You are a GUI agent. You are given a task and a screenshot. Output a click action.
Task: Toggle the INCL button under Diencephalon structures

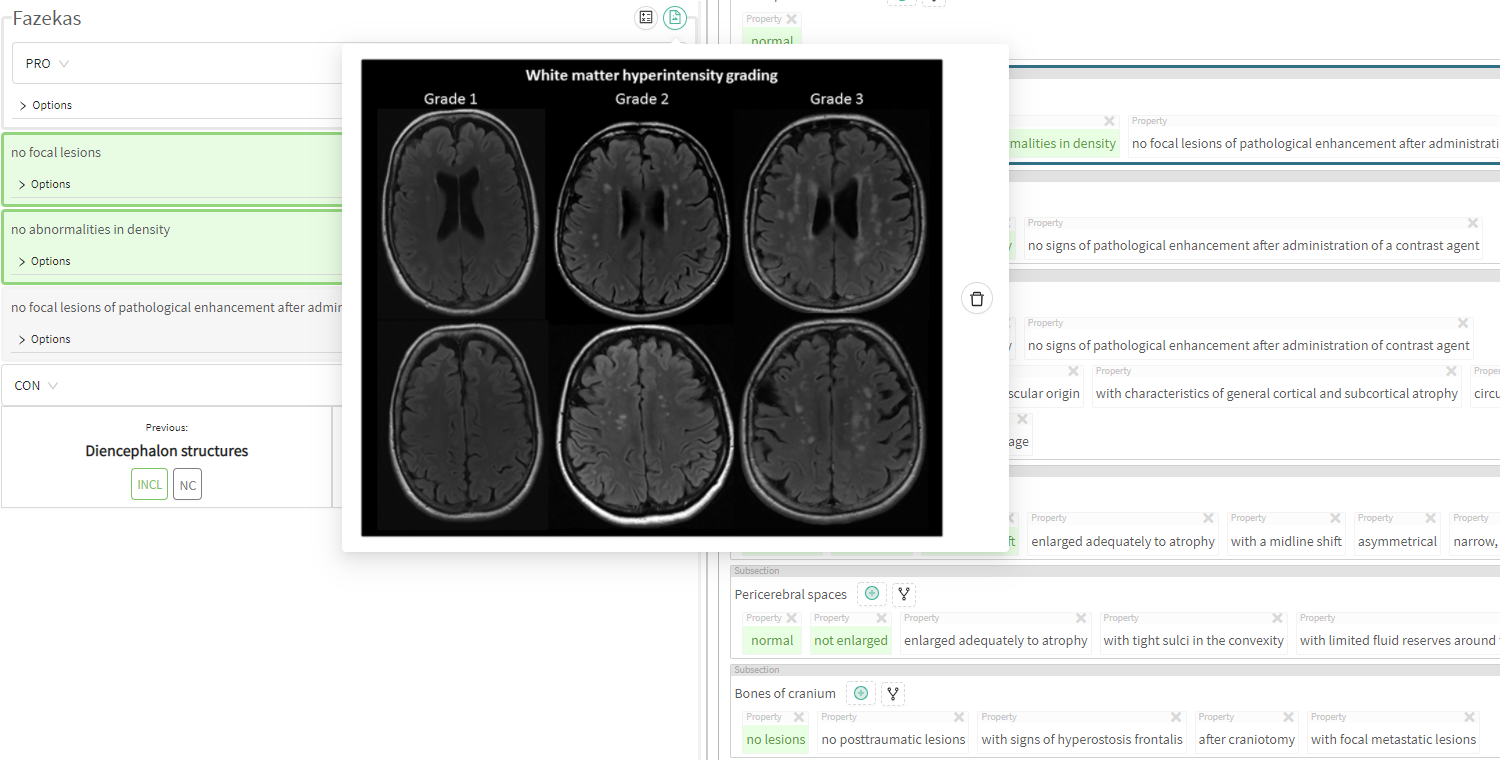coord(149,485)
